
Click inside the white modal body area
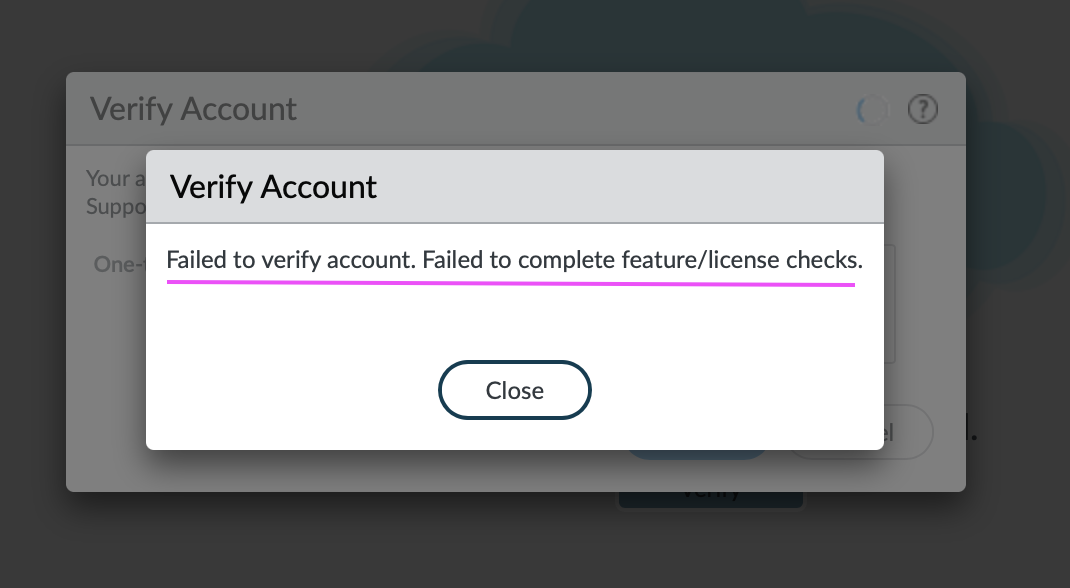515,330
